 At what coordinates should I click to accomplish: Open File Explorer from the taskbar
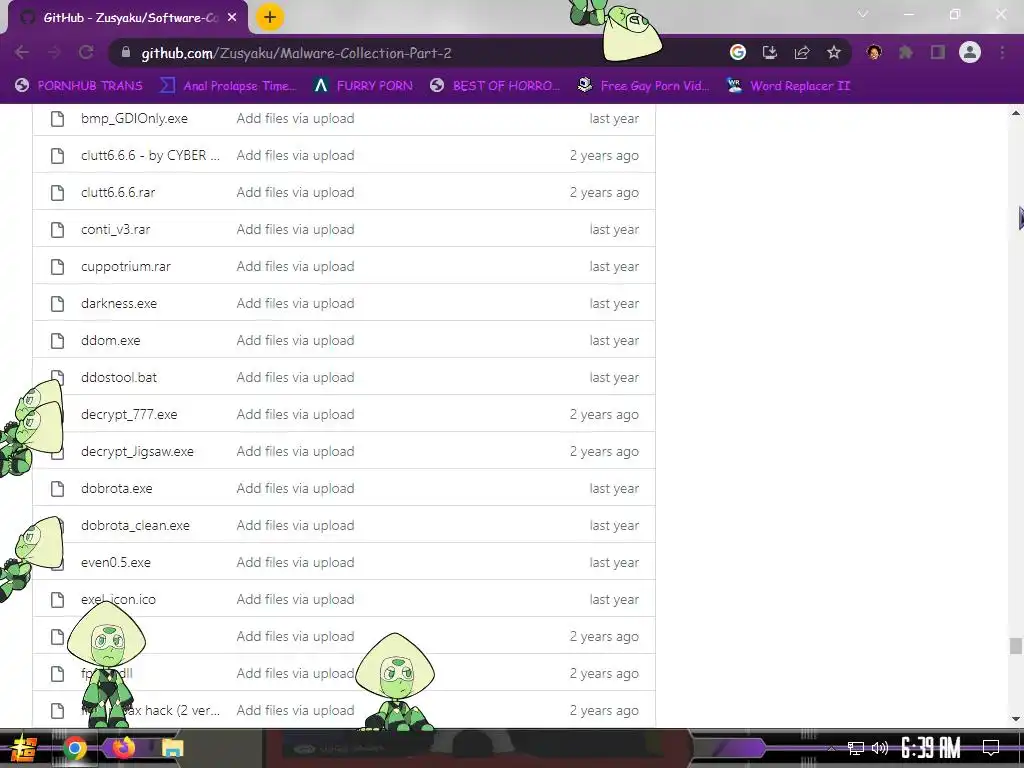[x=172, y=748]
